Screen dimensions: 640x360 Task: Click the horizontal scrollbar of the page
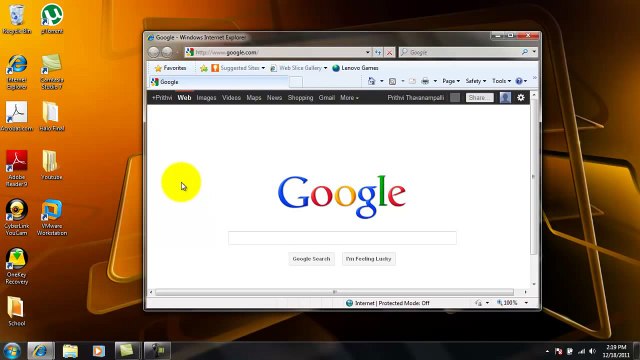[334, 292]
